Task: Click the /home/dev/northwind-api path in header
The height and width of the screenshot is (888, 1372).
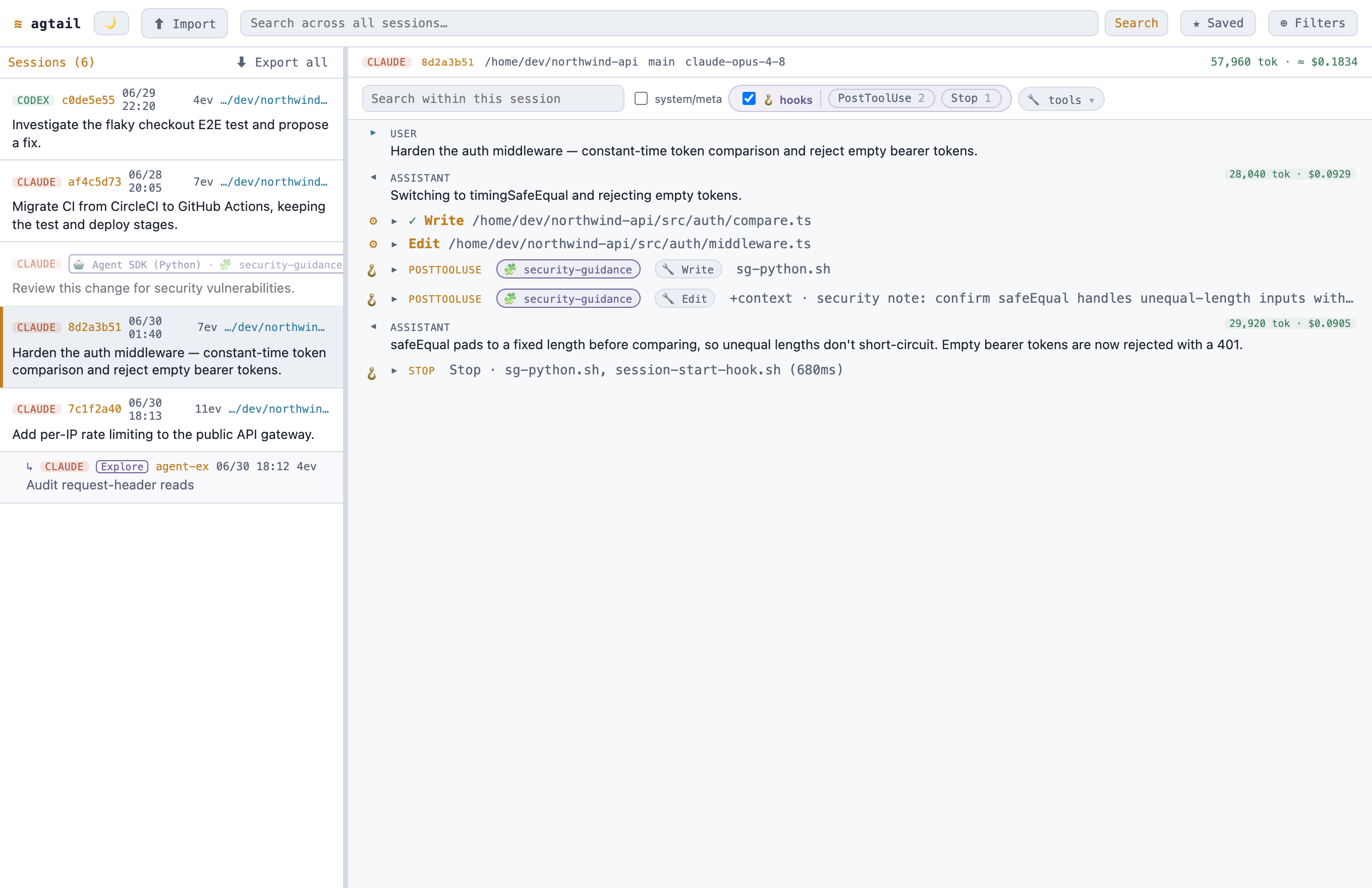Action: [561, 62]
